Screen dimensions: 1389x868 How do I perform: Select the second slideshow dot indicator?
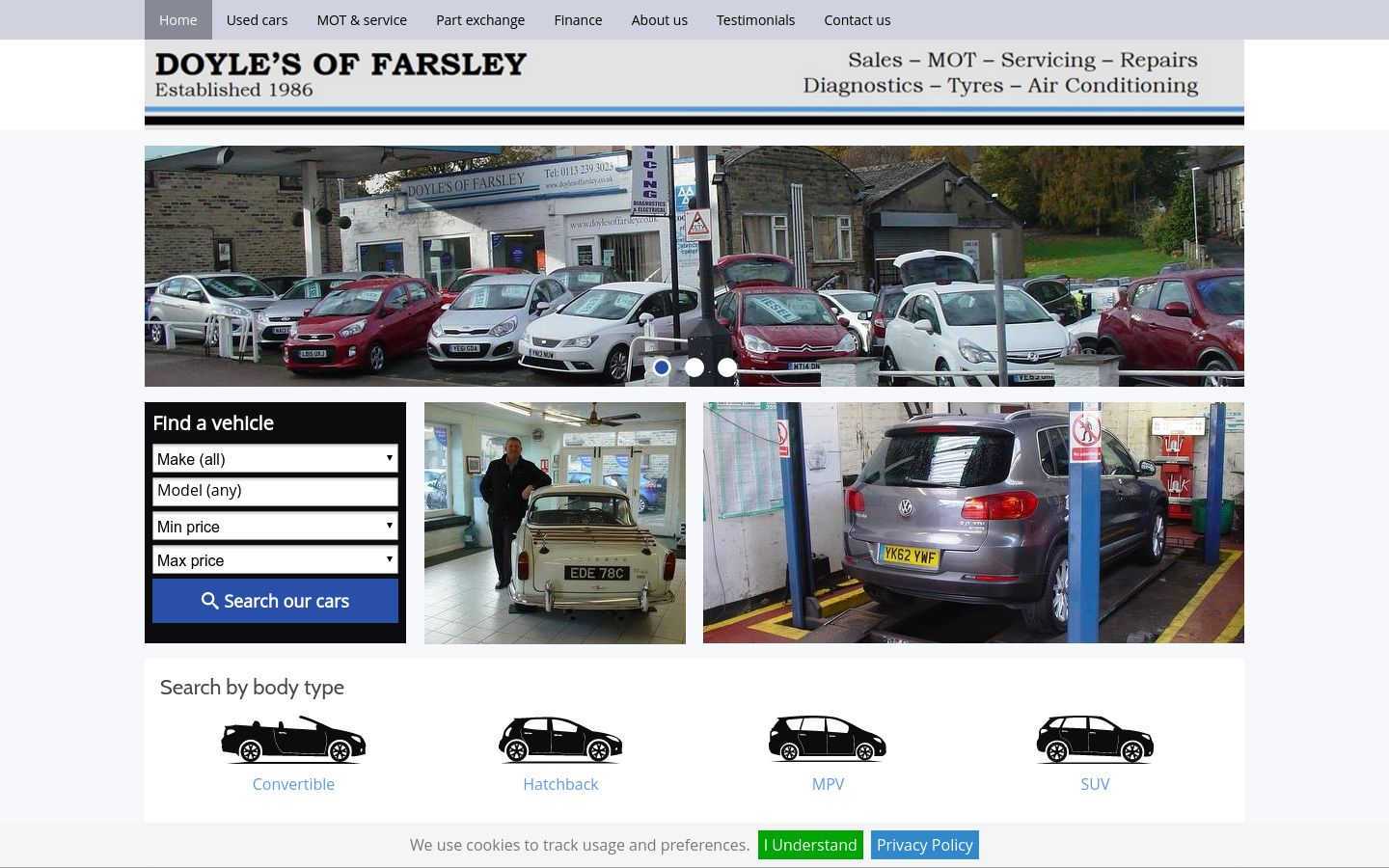(x=694, y=367)
